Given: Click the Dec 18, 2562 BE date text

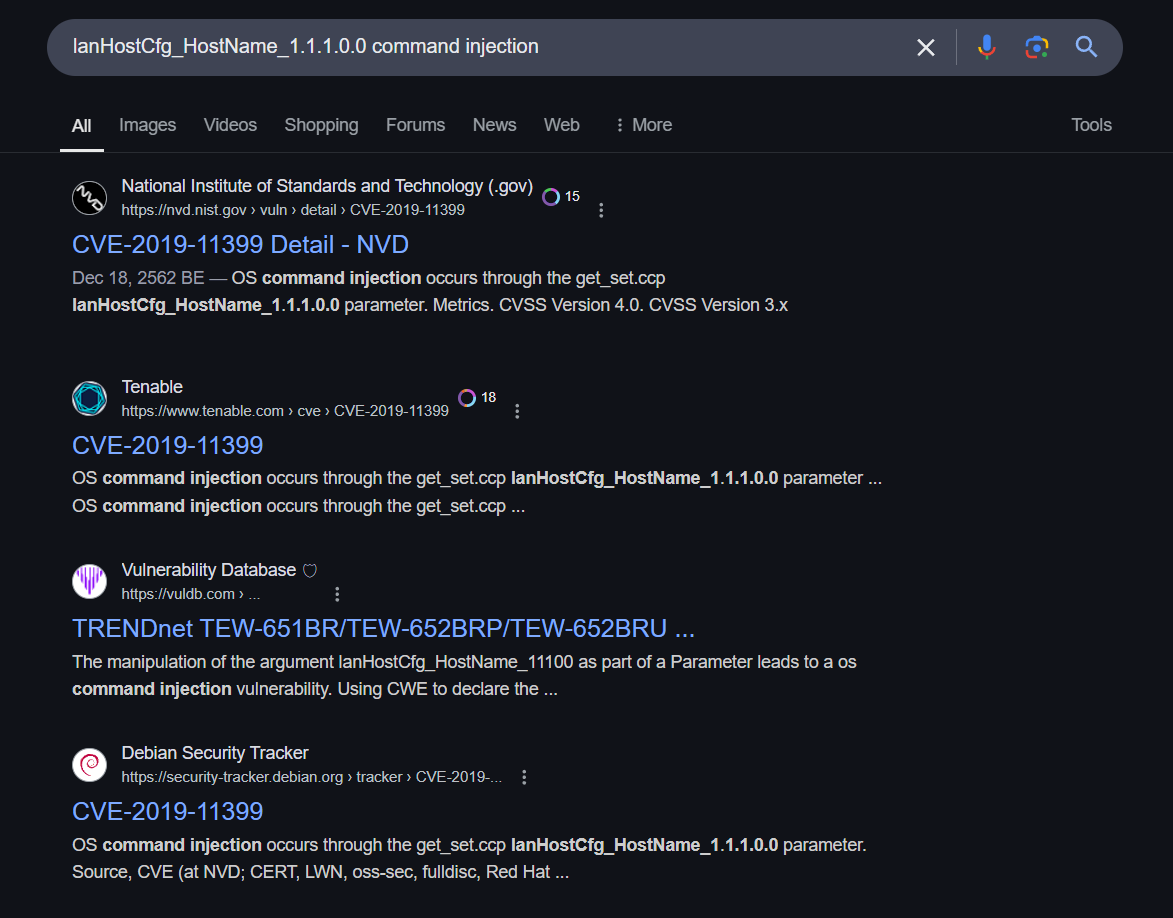Looking at the screenshot, I should [138, 278].
